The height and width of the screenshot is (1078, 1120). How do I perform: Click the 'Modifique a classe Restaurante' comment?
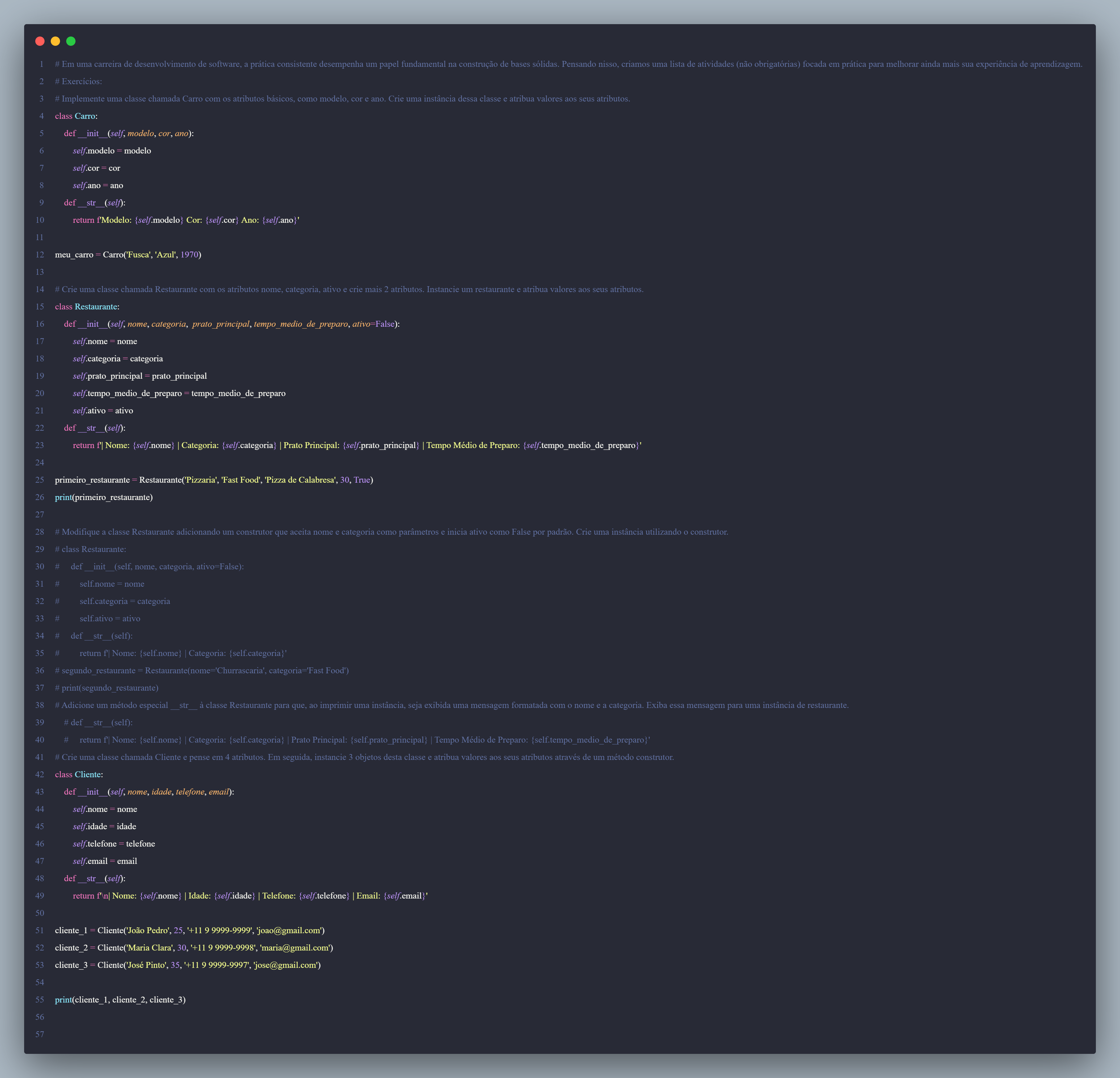click(x=391, y=532)
